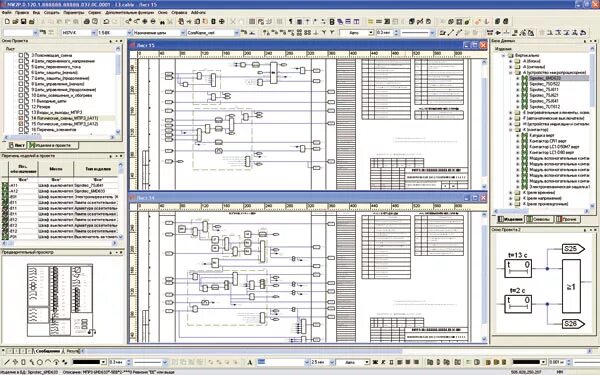600x375 pixels.
Task: Check the box for sheet 13
Action: (21, 112)
